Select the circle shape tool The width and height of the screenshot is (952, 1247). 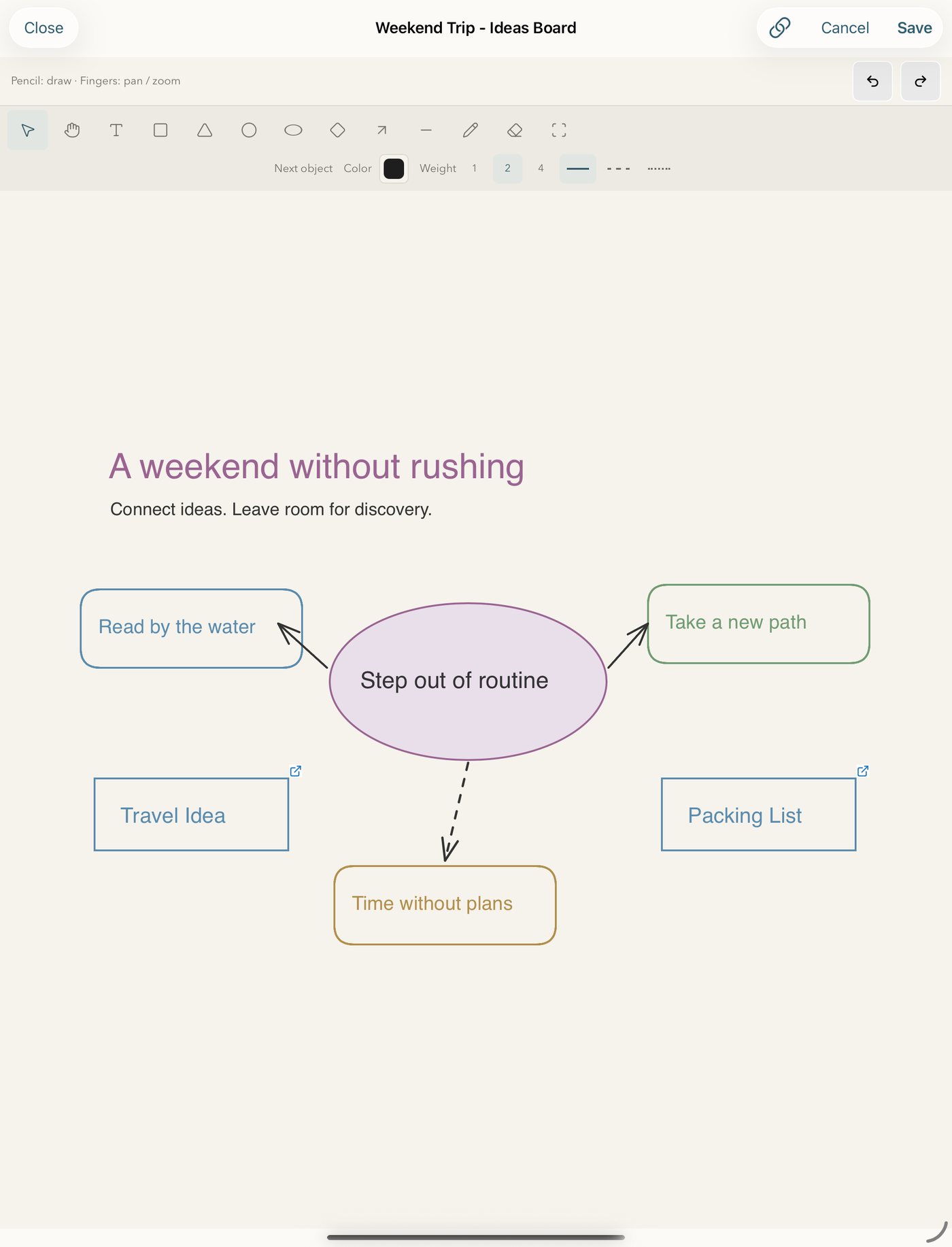[249, 130]
